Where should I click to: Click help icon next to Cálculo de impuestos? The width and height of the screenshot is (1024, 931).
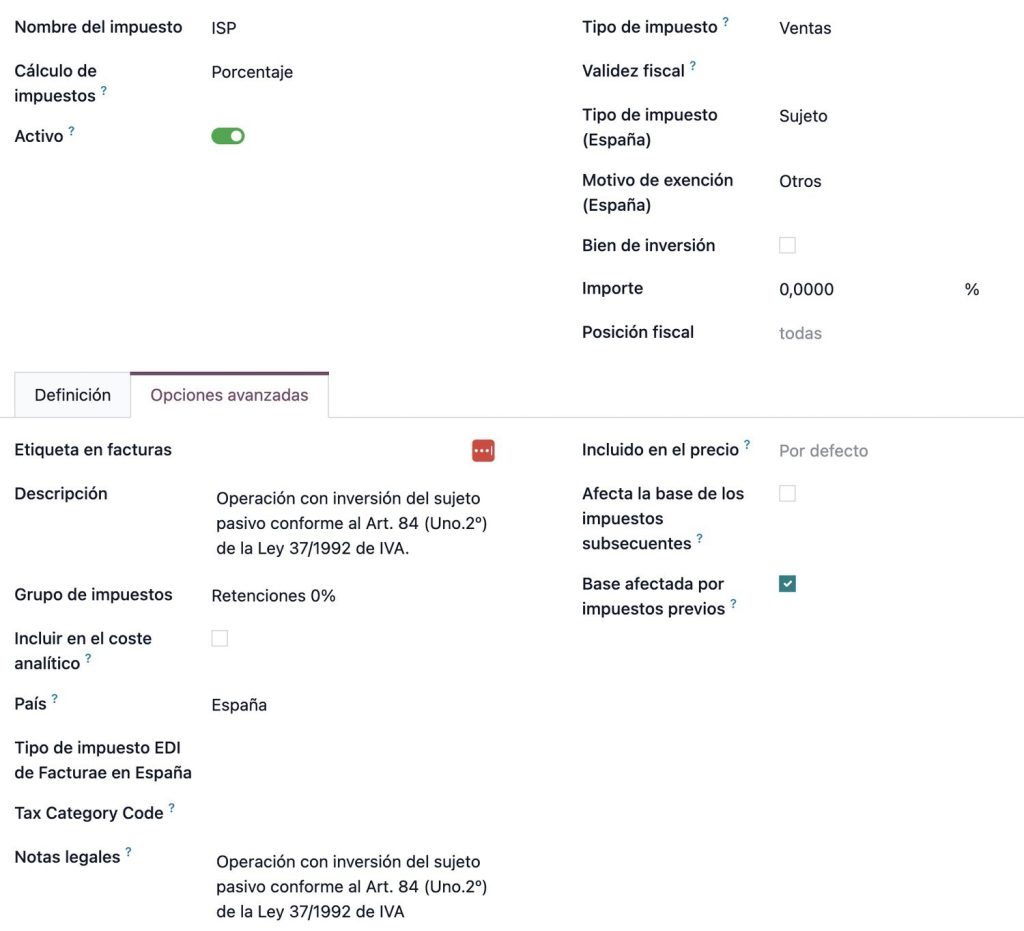[x=103, y=91]
